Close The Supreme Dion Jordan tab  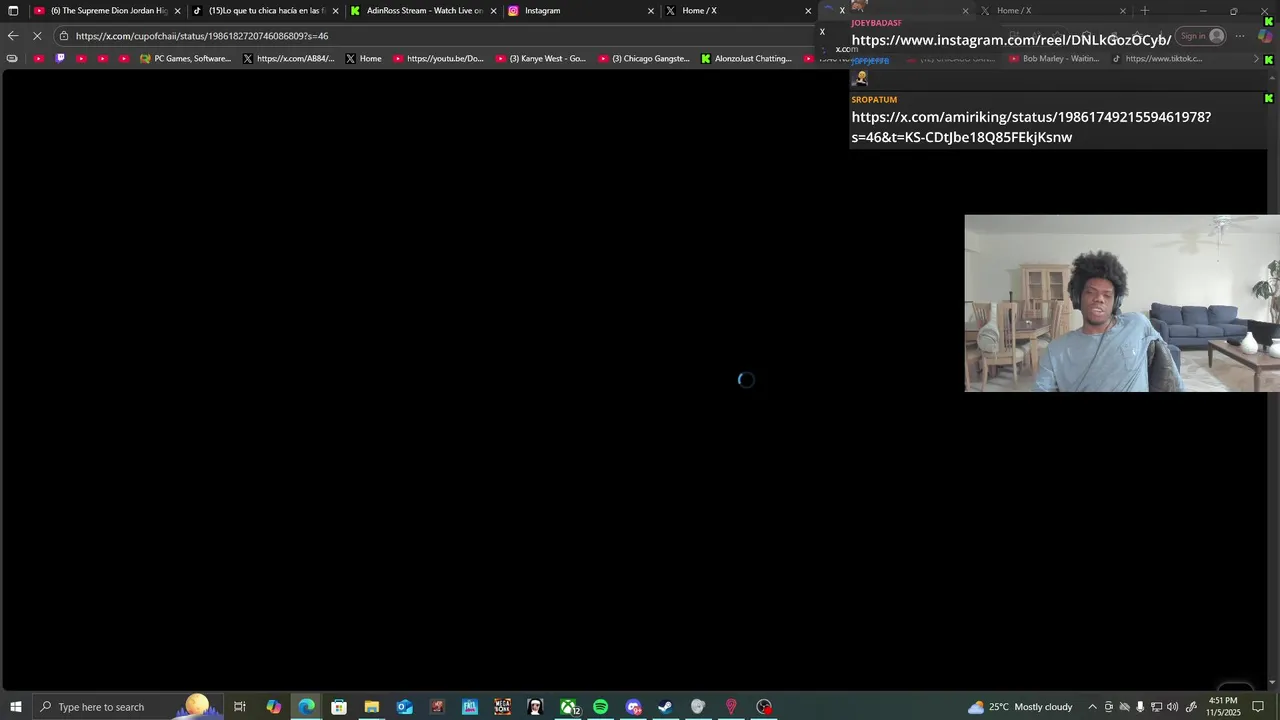(178, 11)
